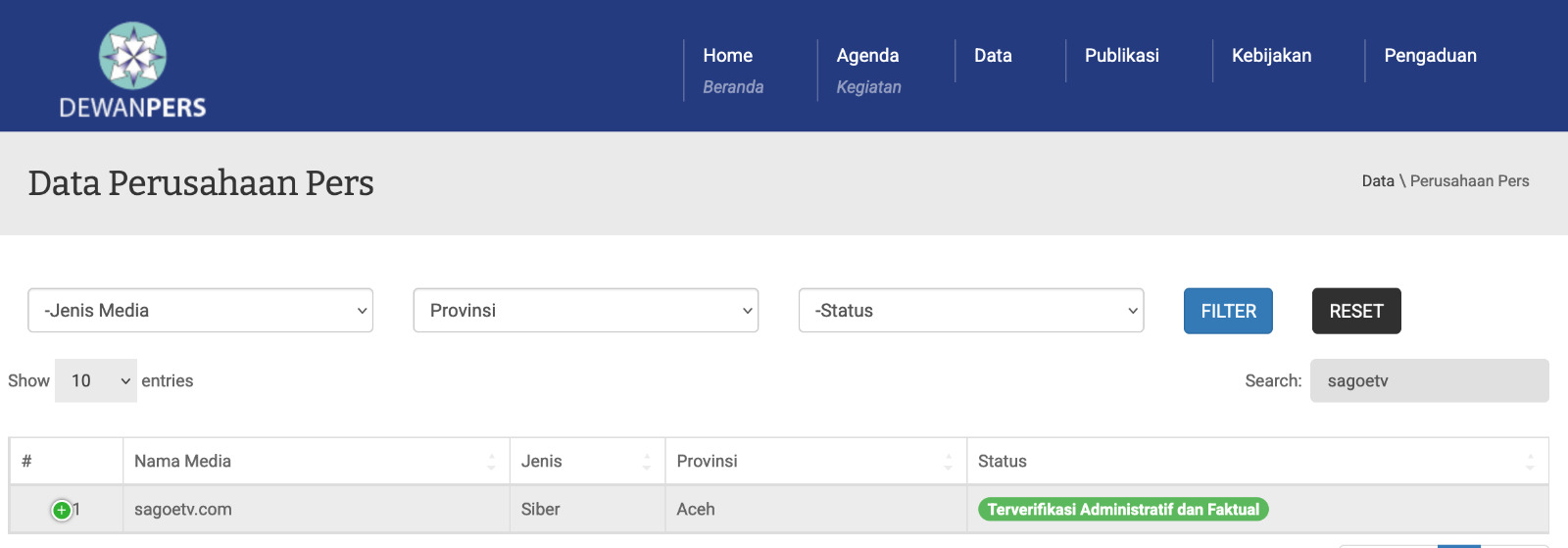This screenshot has height=548, width=1568.
Task: Focus the Search input field
Action: tap(1429, 380)
